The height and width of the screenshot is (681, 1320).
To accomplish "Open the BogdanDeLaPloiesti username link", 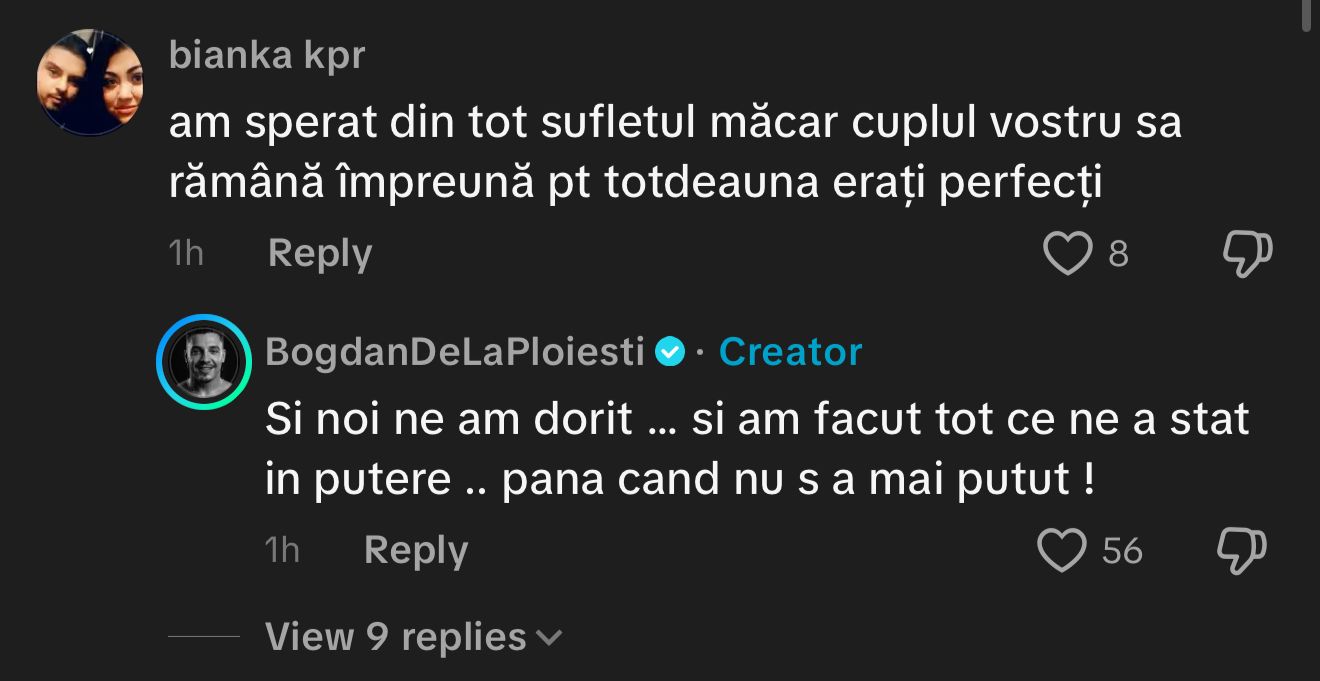I will [x=455, y=352].
